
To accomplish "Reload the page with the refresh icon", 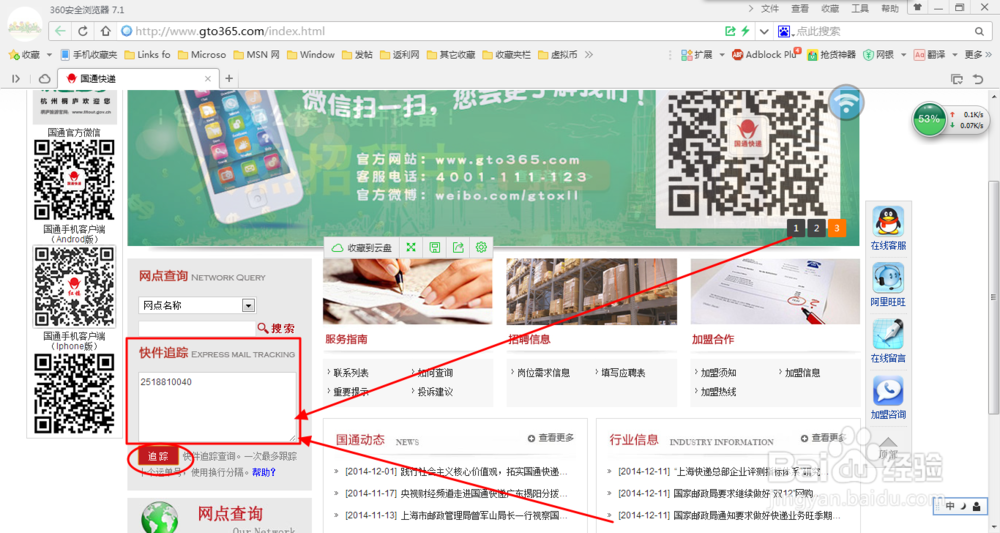I will pyautogui.click(x=83, y=31).
